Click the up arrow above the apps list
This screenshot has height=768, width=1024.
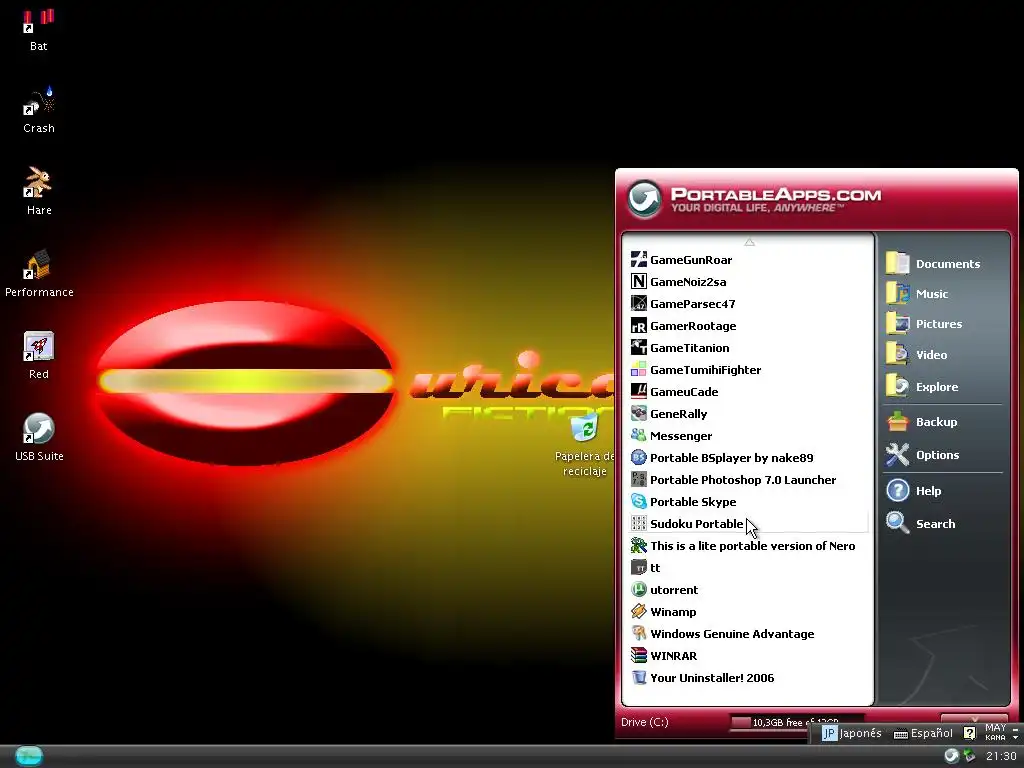(749, 242)
